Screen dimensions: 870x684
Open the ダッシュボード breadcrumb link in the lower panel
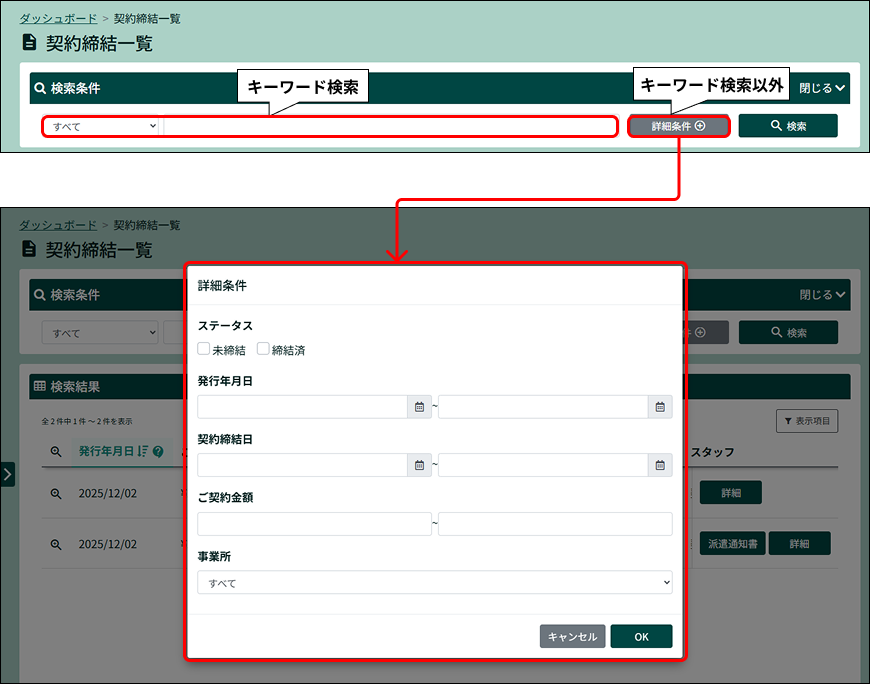pos(58,225)
